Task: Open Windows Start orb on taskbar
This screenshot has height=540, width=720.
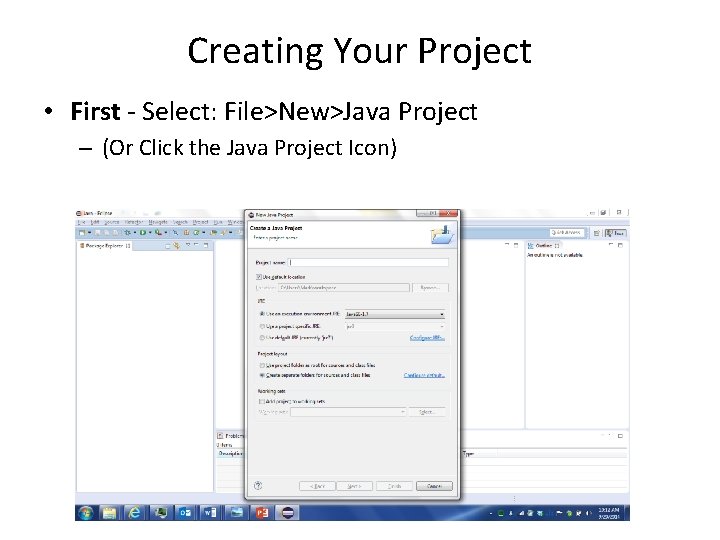Action: coord(85,513)
